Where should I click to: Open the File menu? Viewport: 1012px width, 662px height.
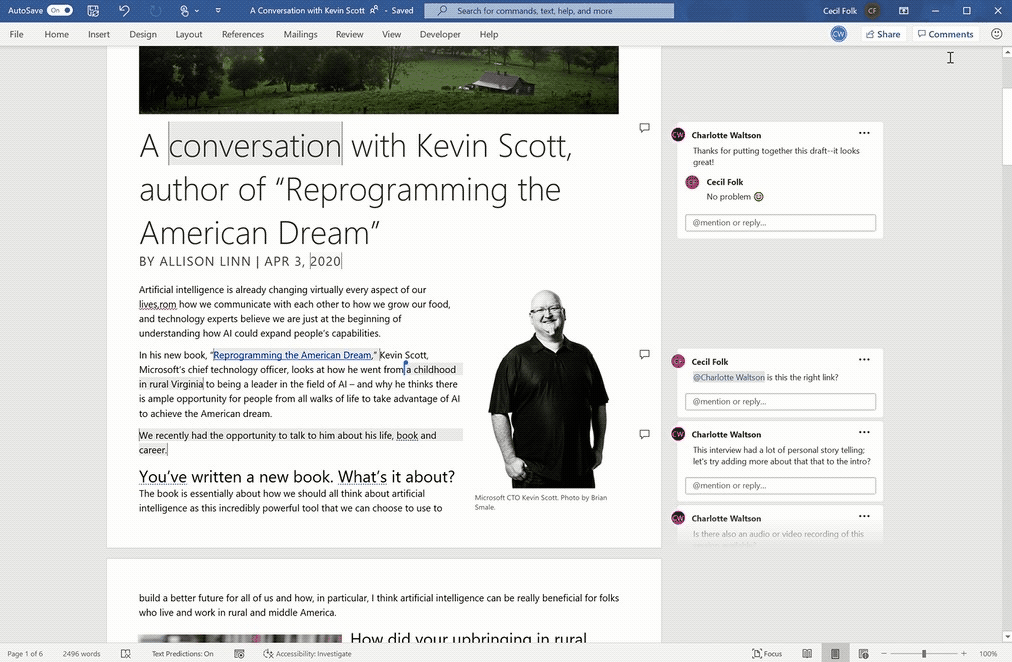tap(17, 34)
